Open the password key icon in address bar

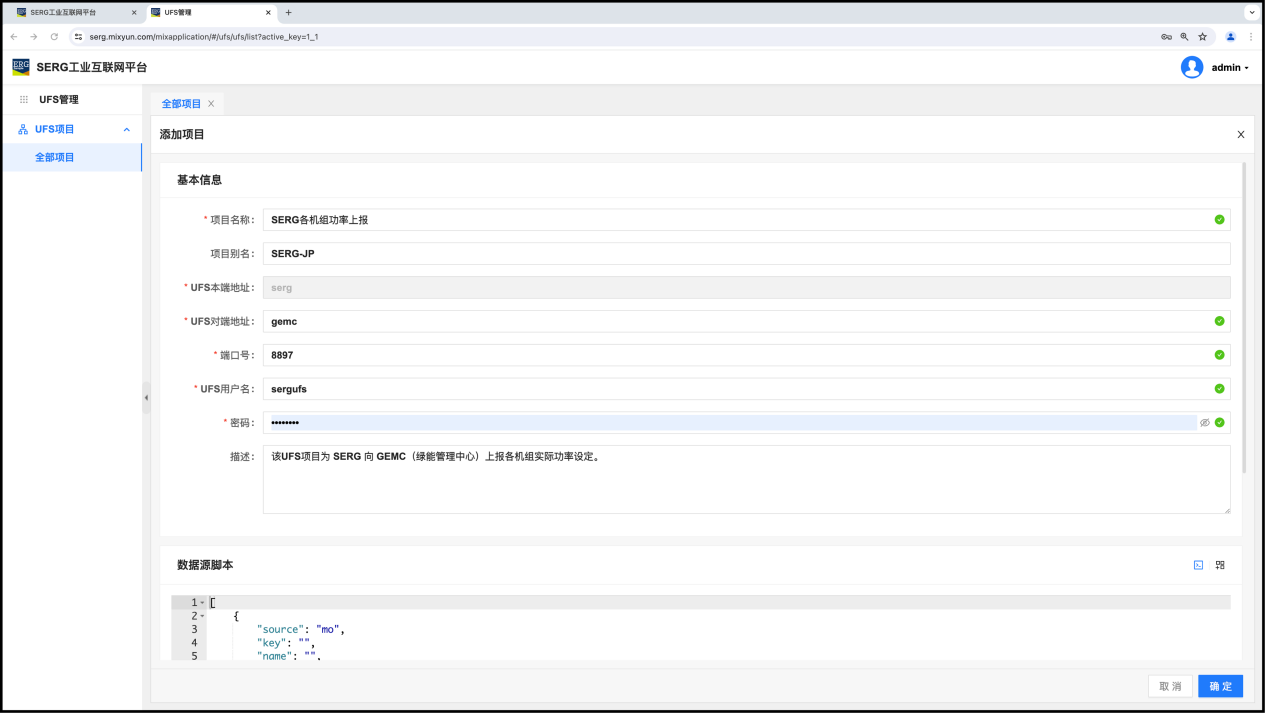[1166, 36]
